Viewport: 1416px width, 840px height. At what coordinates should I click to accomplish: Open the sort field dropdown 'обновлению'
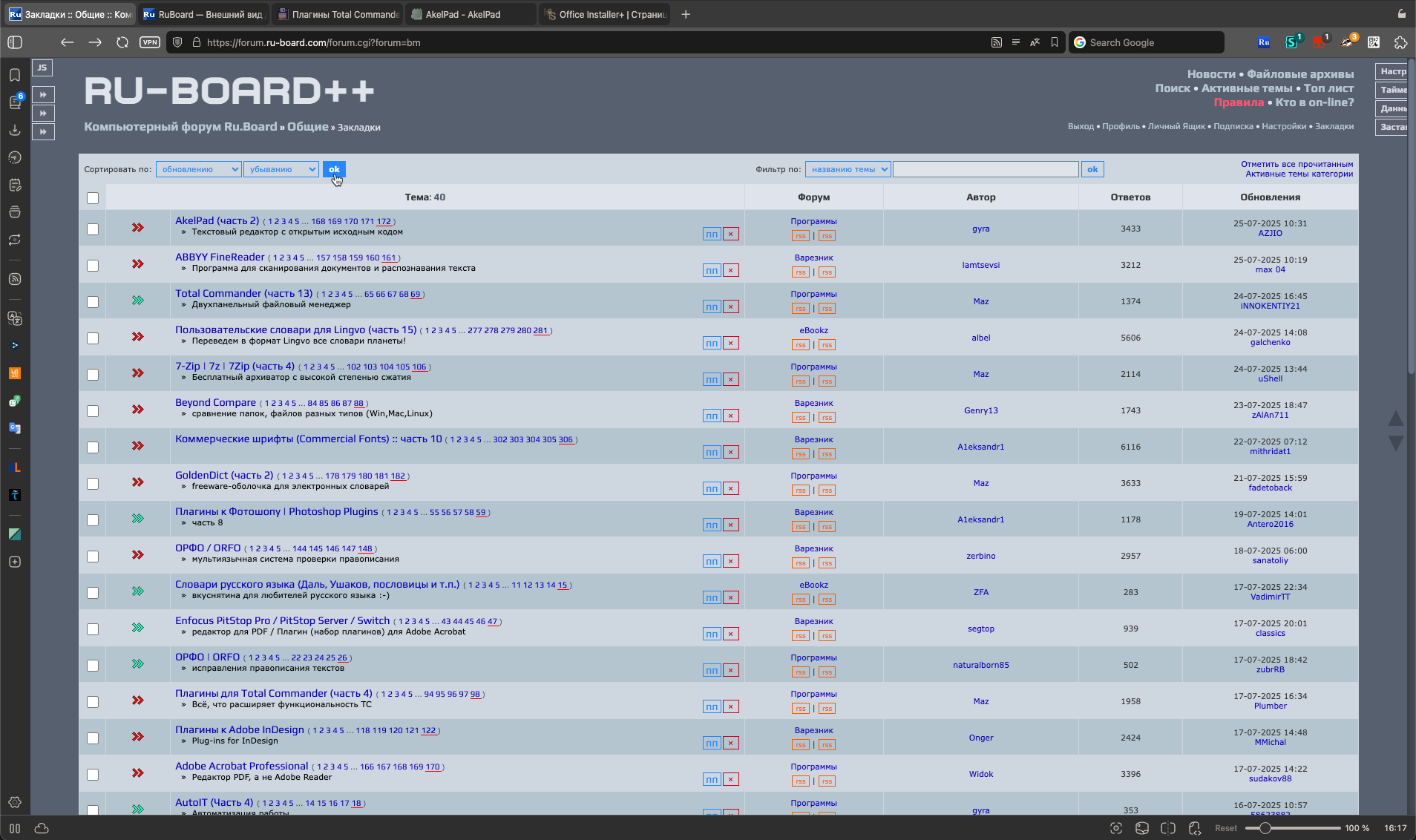199,169
